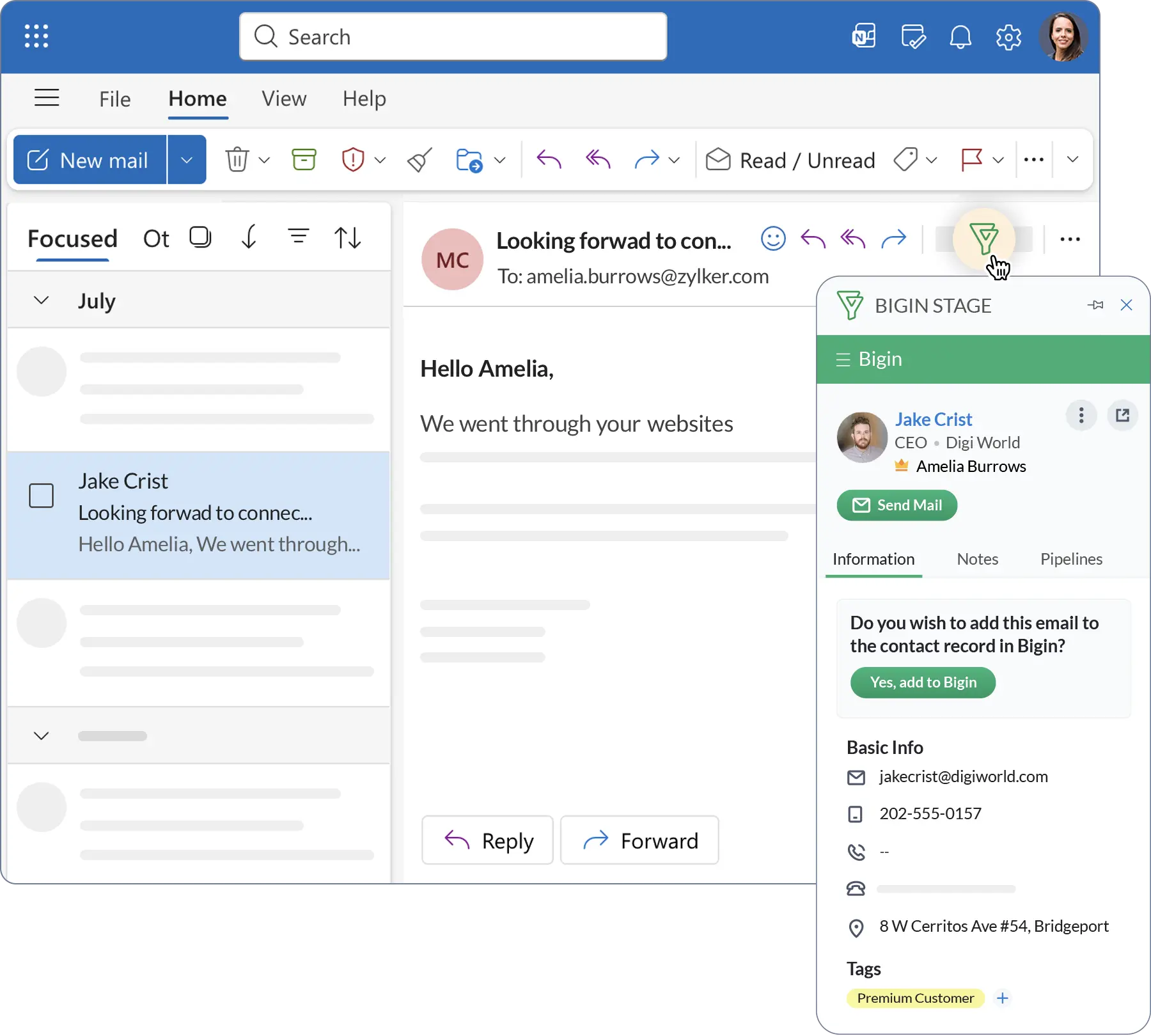Click the Bigin funnel icon in email header
Screen dimensions: 1151x1036
pos(983,239)
